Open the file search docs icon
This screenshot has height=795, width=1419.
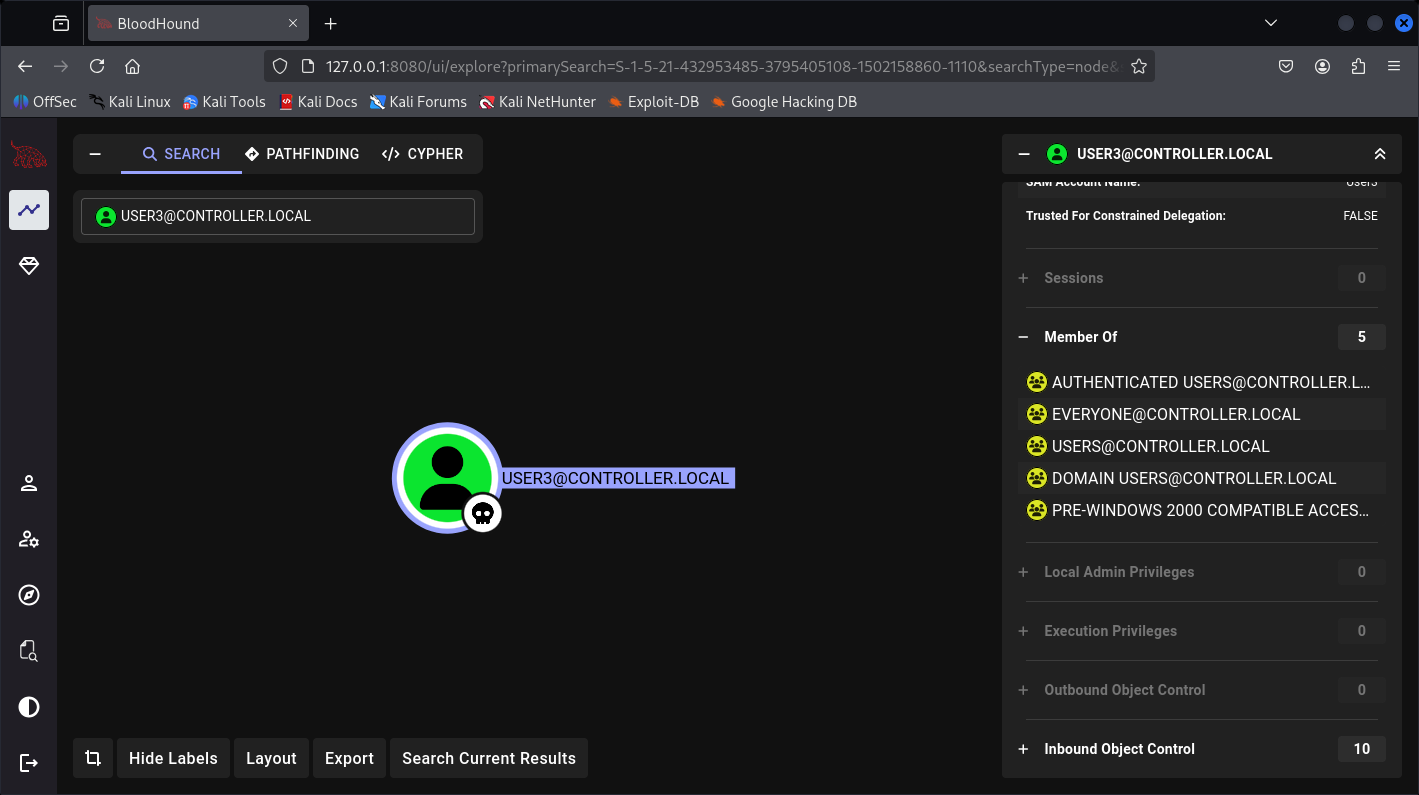(x=29, y=652)
